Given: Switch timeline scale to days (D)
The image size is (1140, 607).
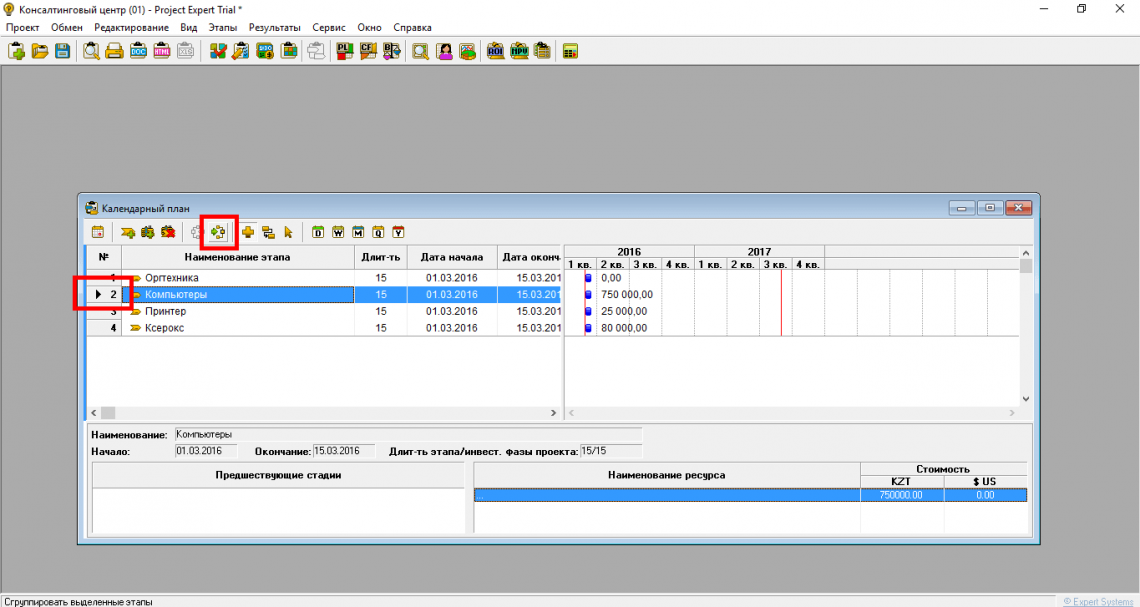Looking at the screenshot, I should 318,232.
